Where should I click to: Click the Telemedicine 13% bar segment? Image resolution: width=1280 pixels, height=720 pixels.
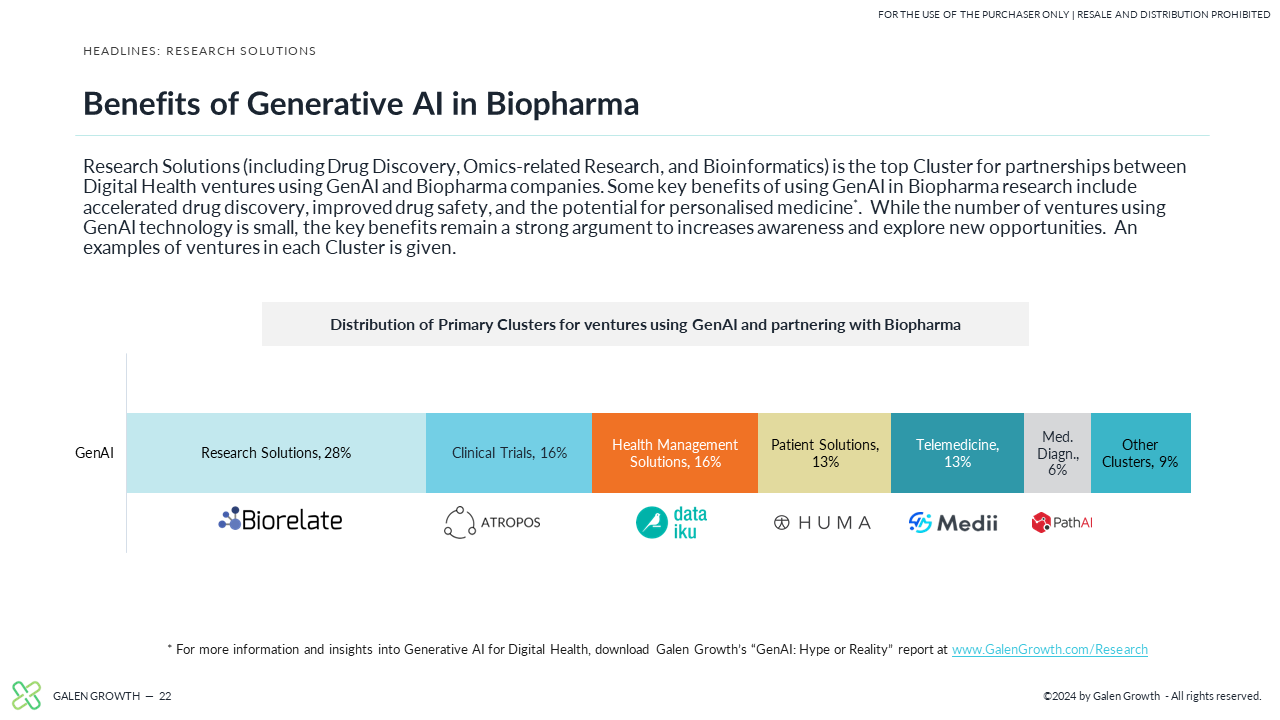957,453
